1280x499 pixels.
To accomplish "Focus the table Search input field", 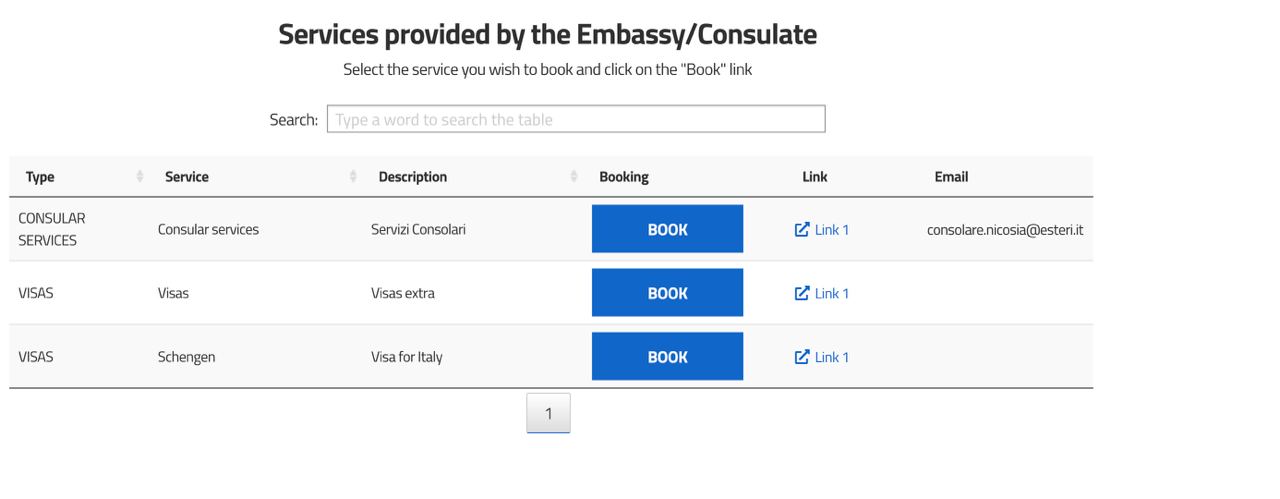I will tap(576, 120).
